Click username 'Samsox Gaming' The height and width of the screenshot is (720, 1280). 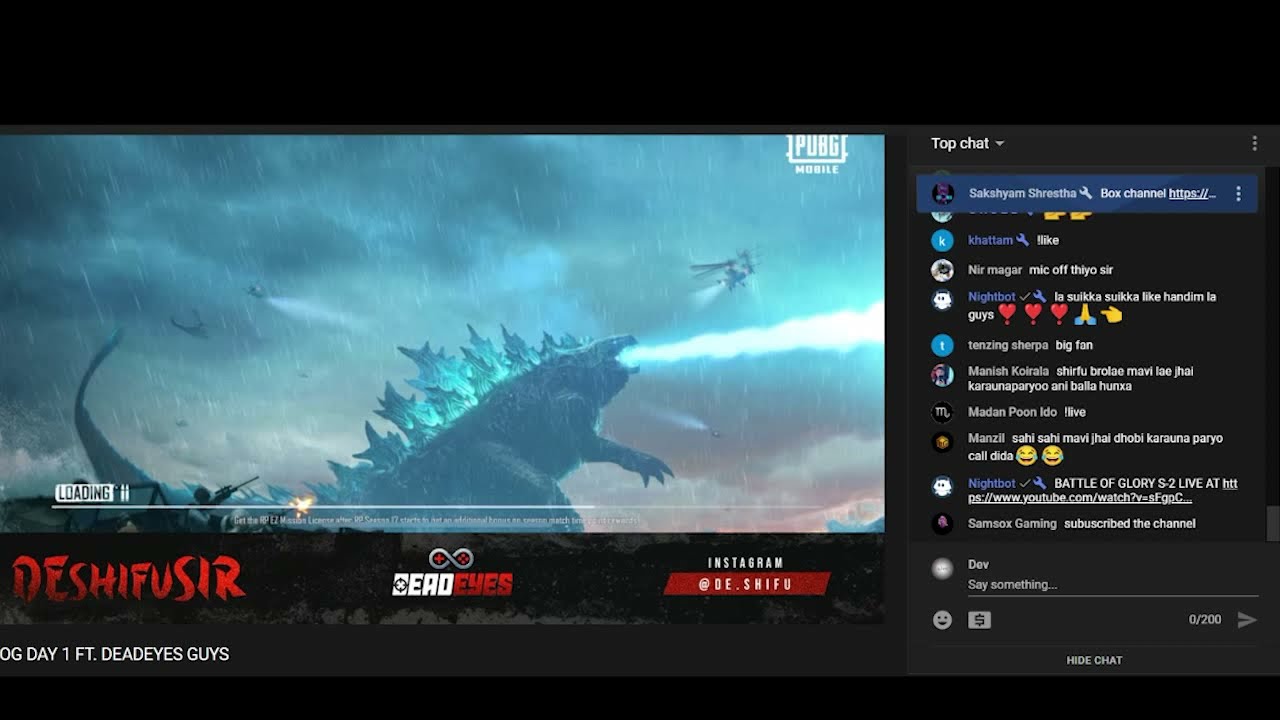pos(1011,523)
